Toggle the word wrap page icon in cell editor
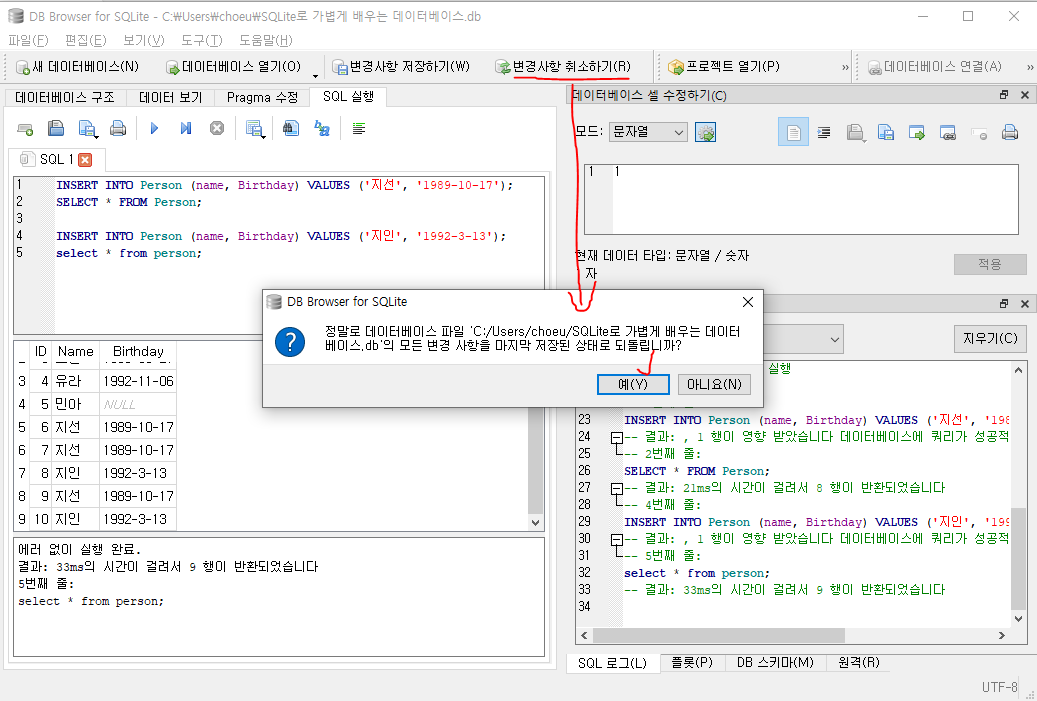The width and height of the screenshot is (1037, 701). (793, 132)
